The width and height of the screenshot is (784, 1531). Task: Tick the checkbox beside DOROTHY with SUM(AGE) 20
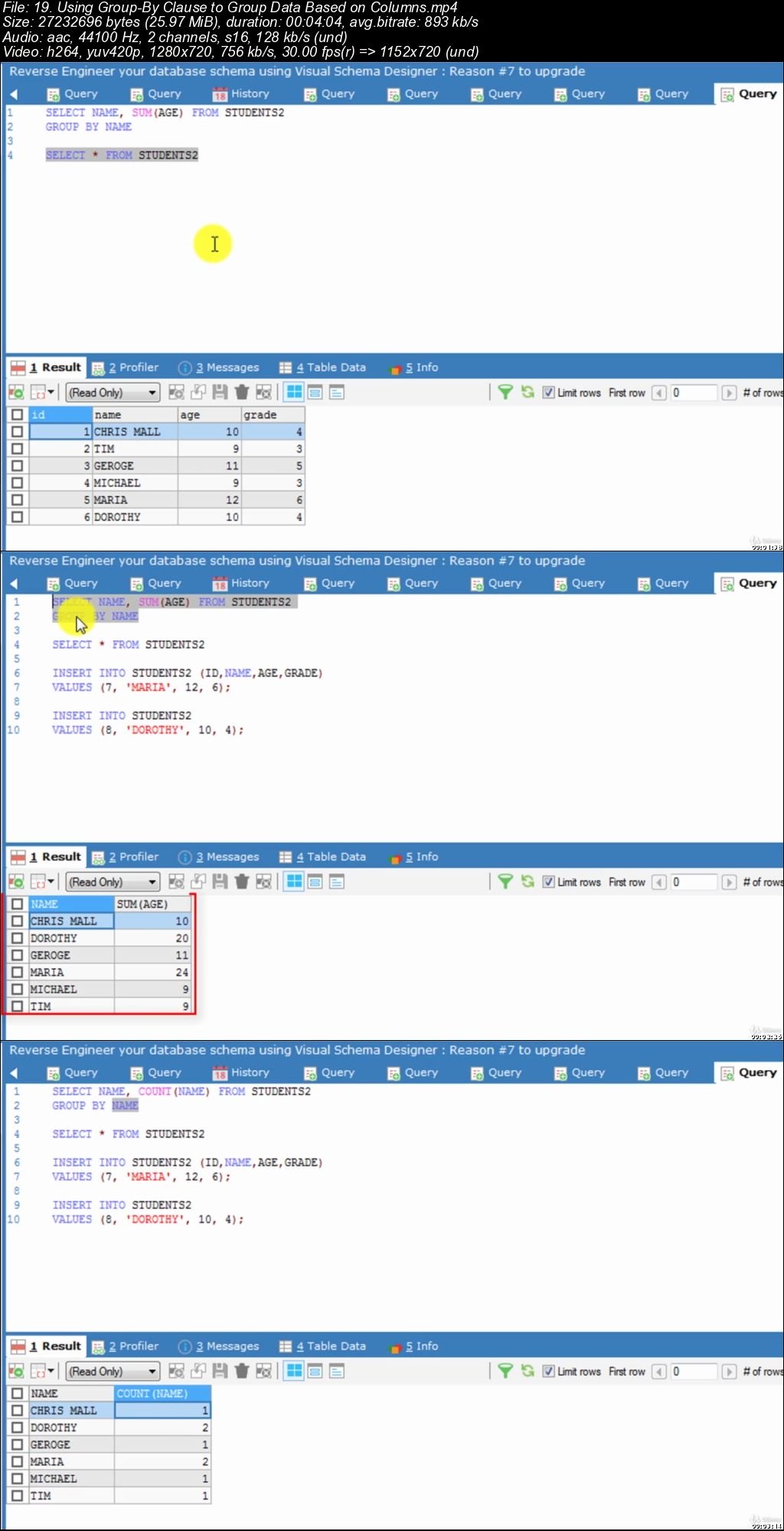click(x=17, y=938)
